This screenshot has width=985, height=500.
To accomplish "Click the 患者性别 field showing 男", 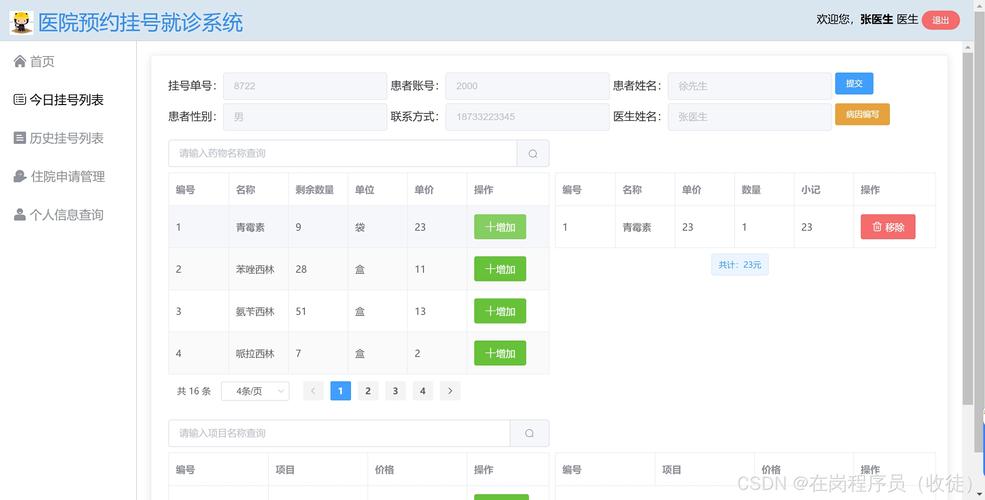I will 305,117.
